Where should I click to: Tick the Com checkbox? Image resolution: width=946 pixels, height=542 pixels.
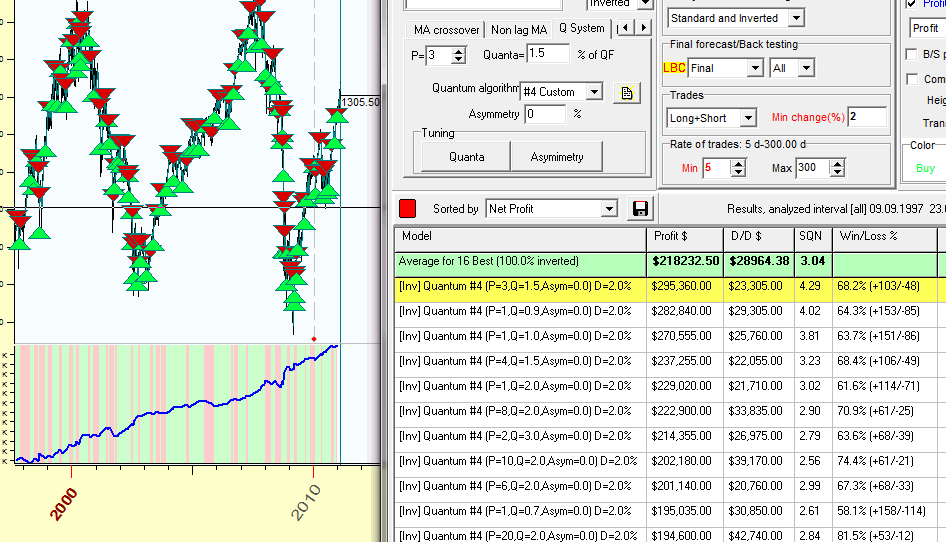(x=911, y=79)
